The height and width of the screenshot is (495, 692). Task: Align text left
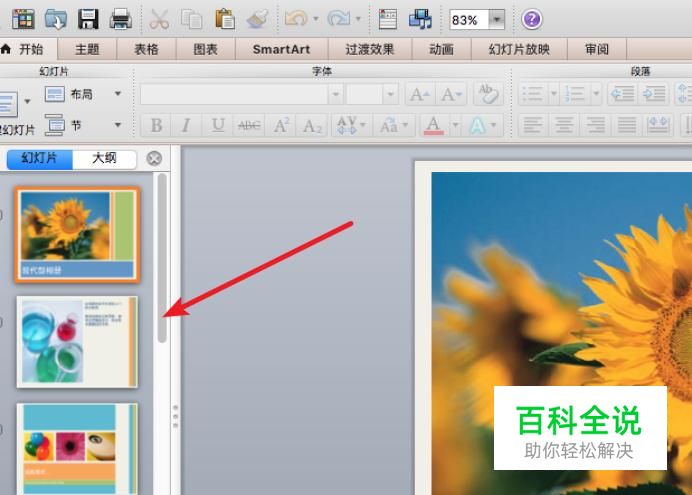point(533,125)
